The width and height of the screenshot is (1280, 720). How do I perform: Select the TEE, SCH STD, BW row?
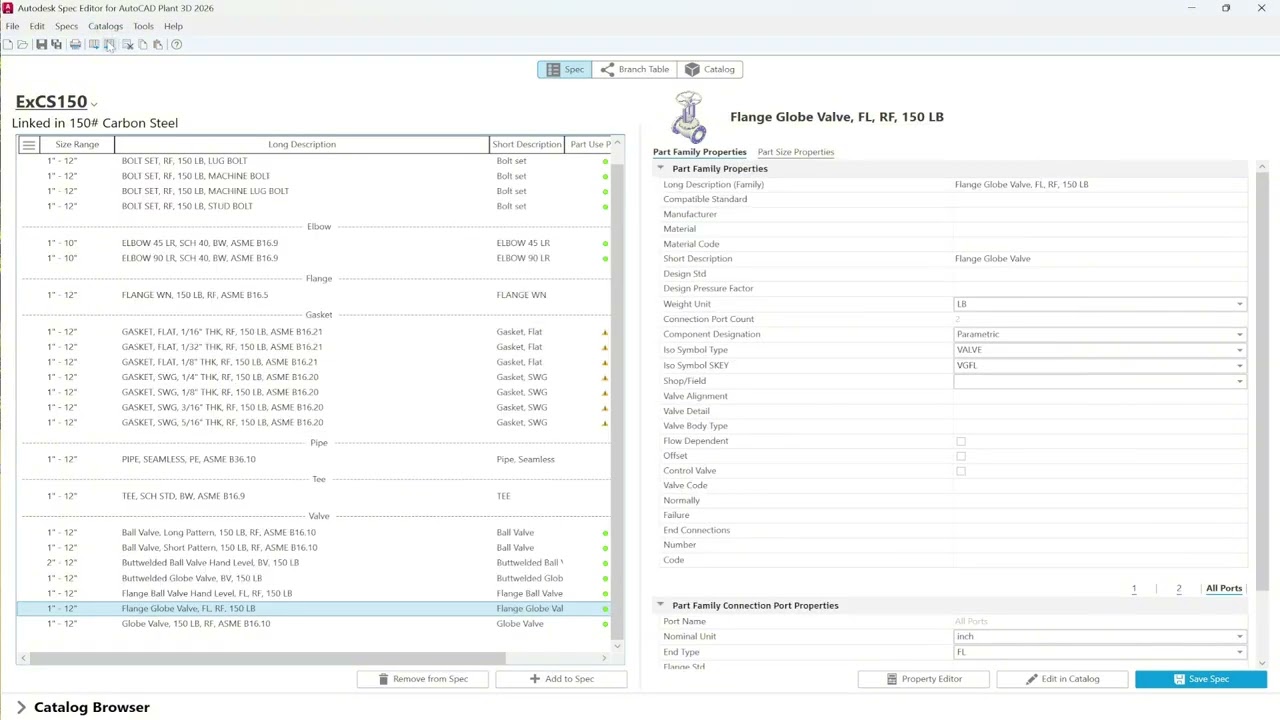point(313,496)
